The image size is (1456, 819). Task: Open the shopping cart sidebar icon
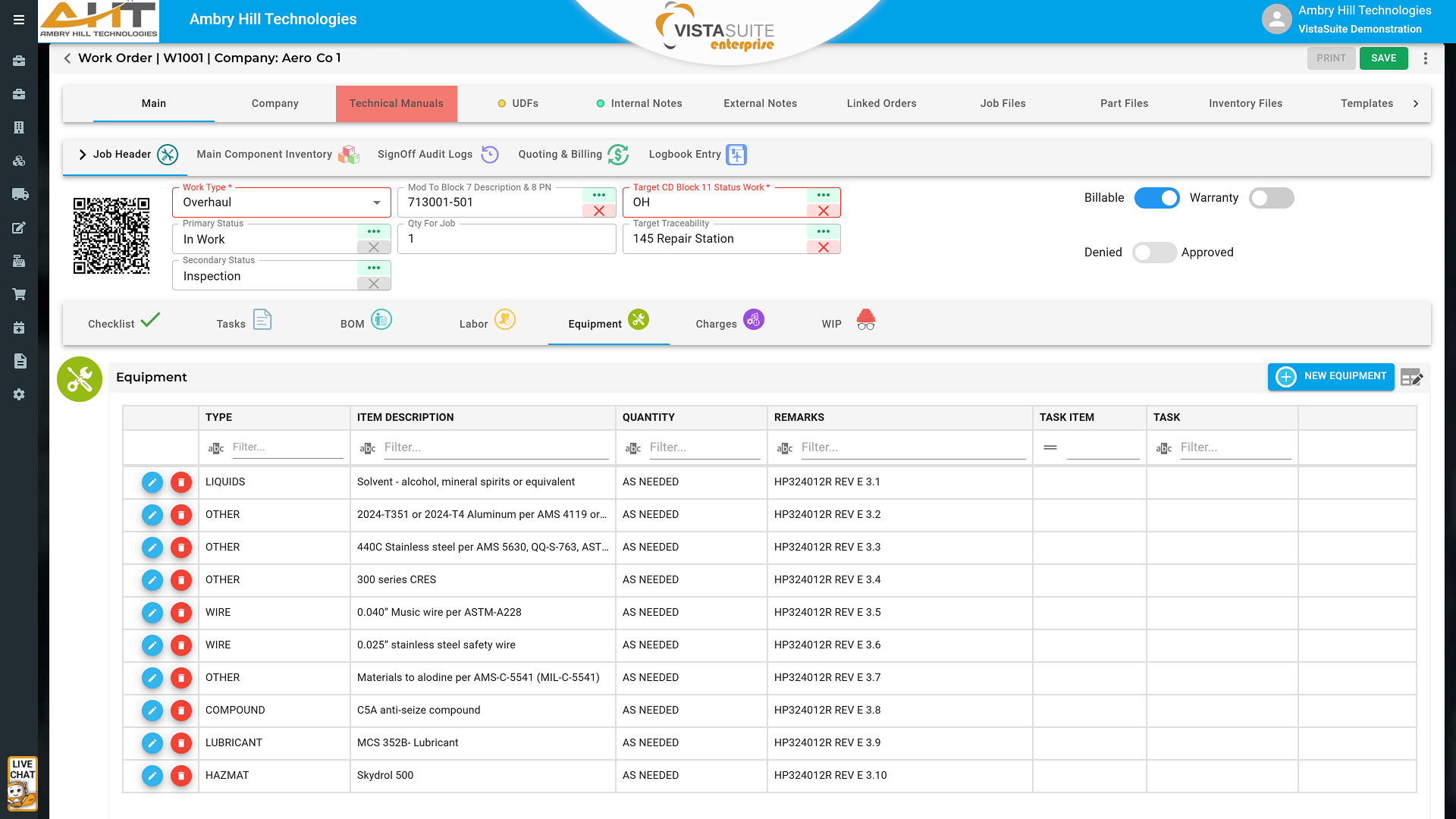click(x=19, y=294)
